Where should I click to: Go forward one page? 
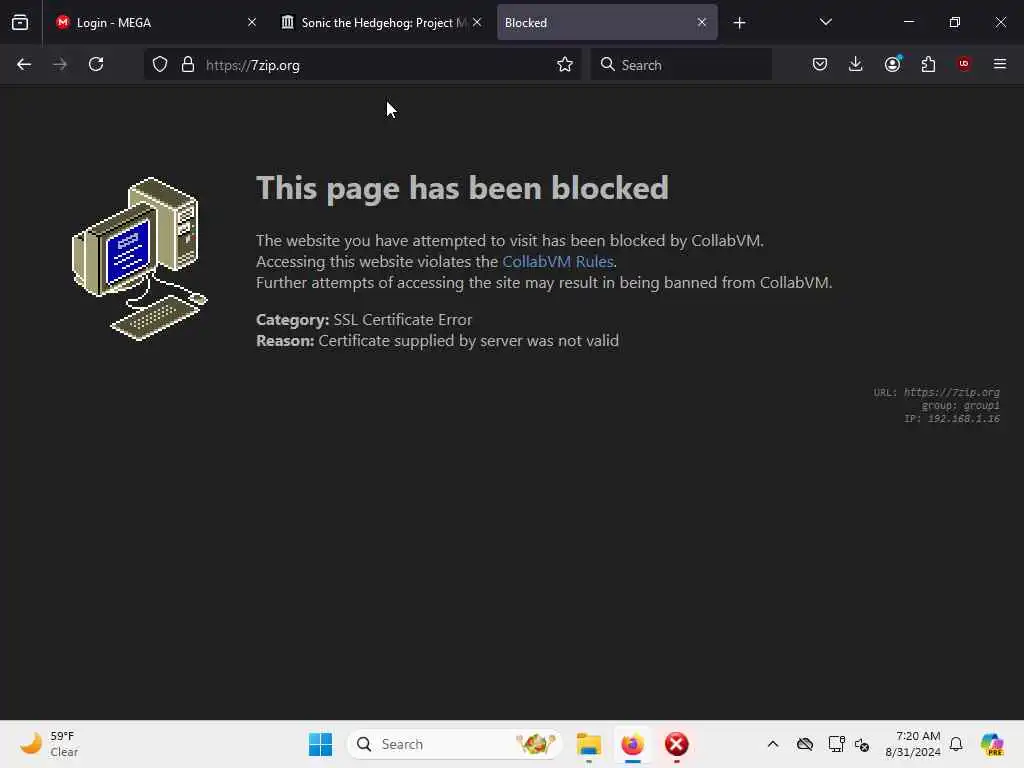(60, 64)
